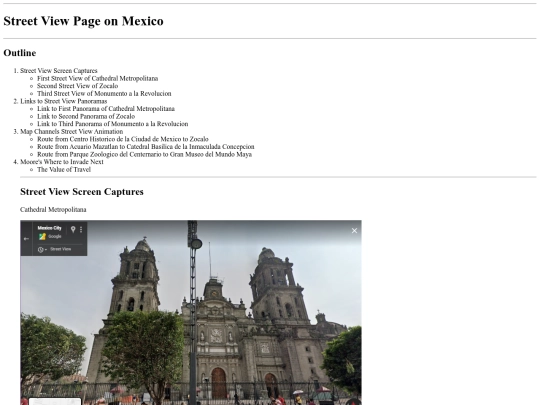Click 'Link to Second Panorama of Zocalo'
Image resolution: width=540 pixels, height=405 pixels.
[86, 116]
